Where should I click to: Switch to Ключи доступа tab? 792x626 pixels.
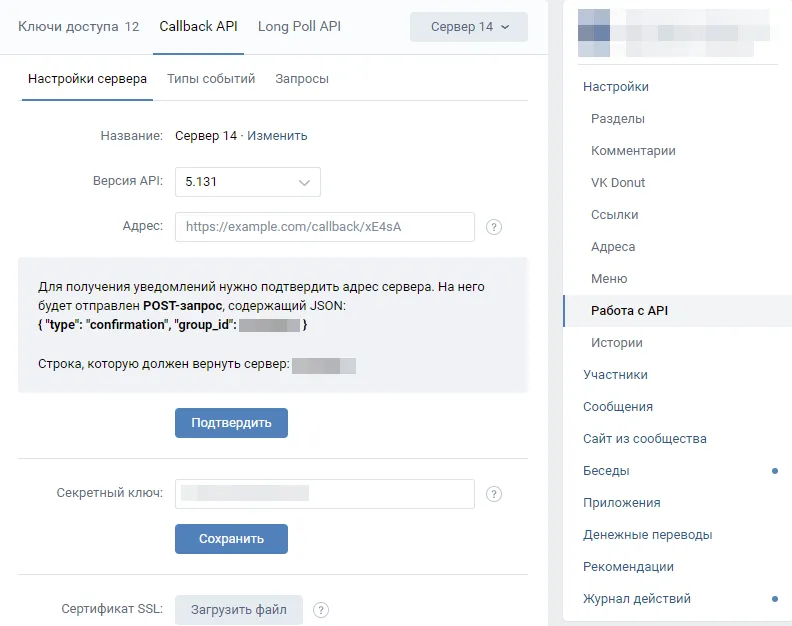point(78,26)
